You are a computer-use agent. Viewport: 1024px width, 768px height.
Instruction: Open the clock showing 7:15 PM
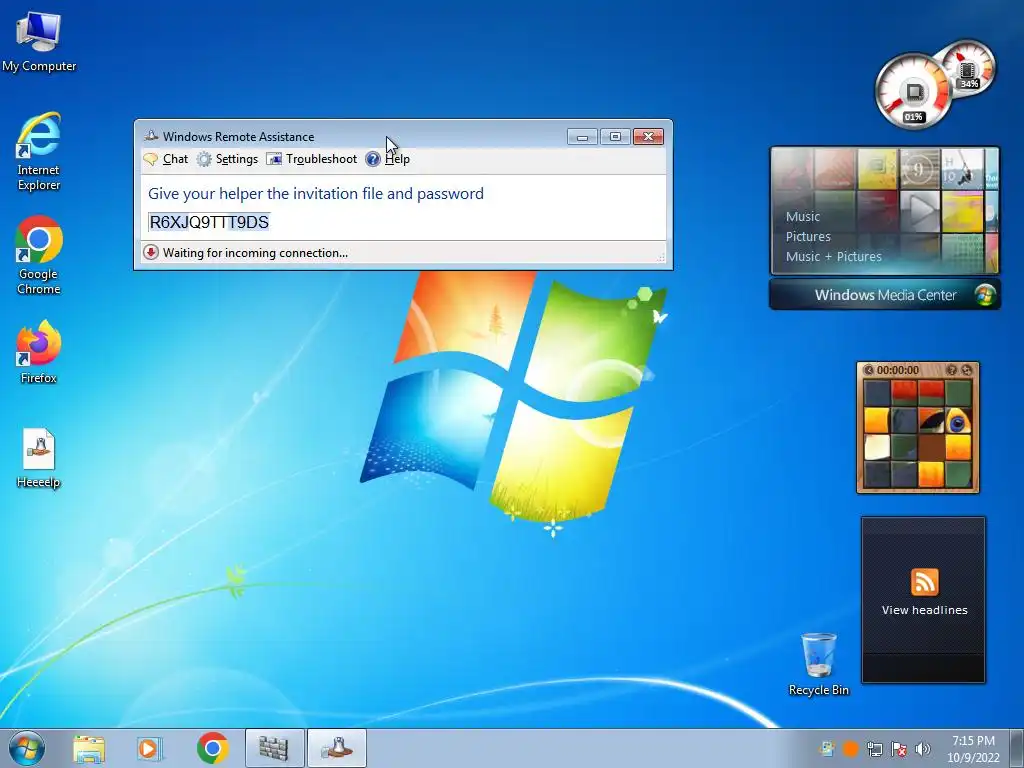pos(973,748)
